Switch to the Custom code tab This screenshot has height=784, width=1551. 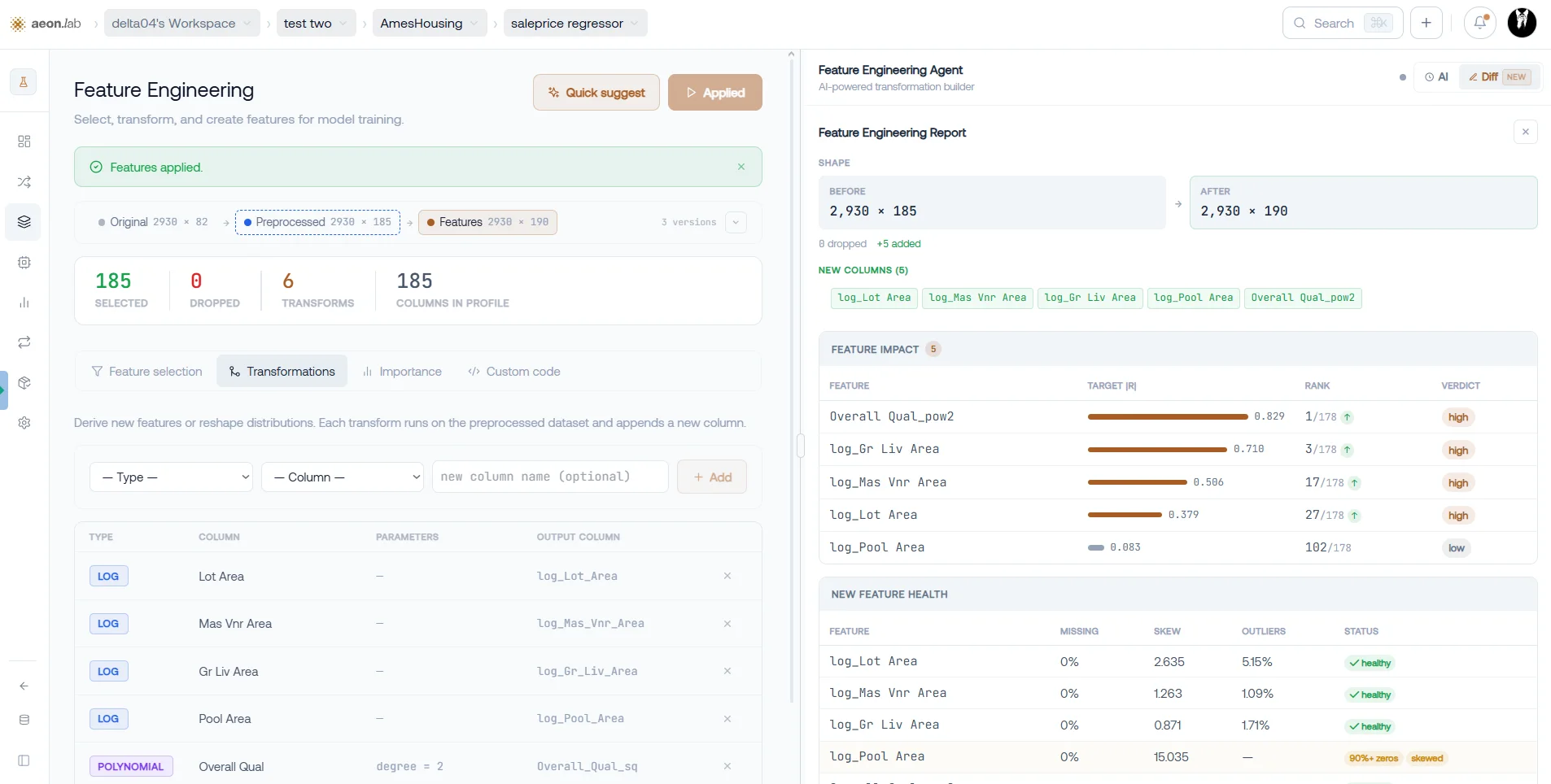click(513, 371)
